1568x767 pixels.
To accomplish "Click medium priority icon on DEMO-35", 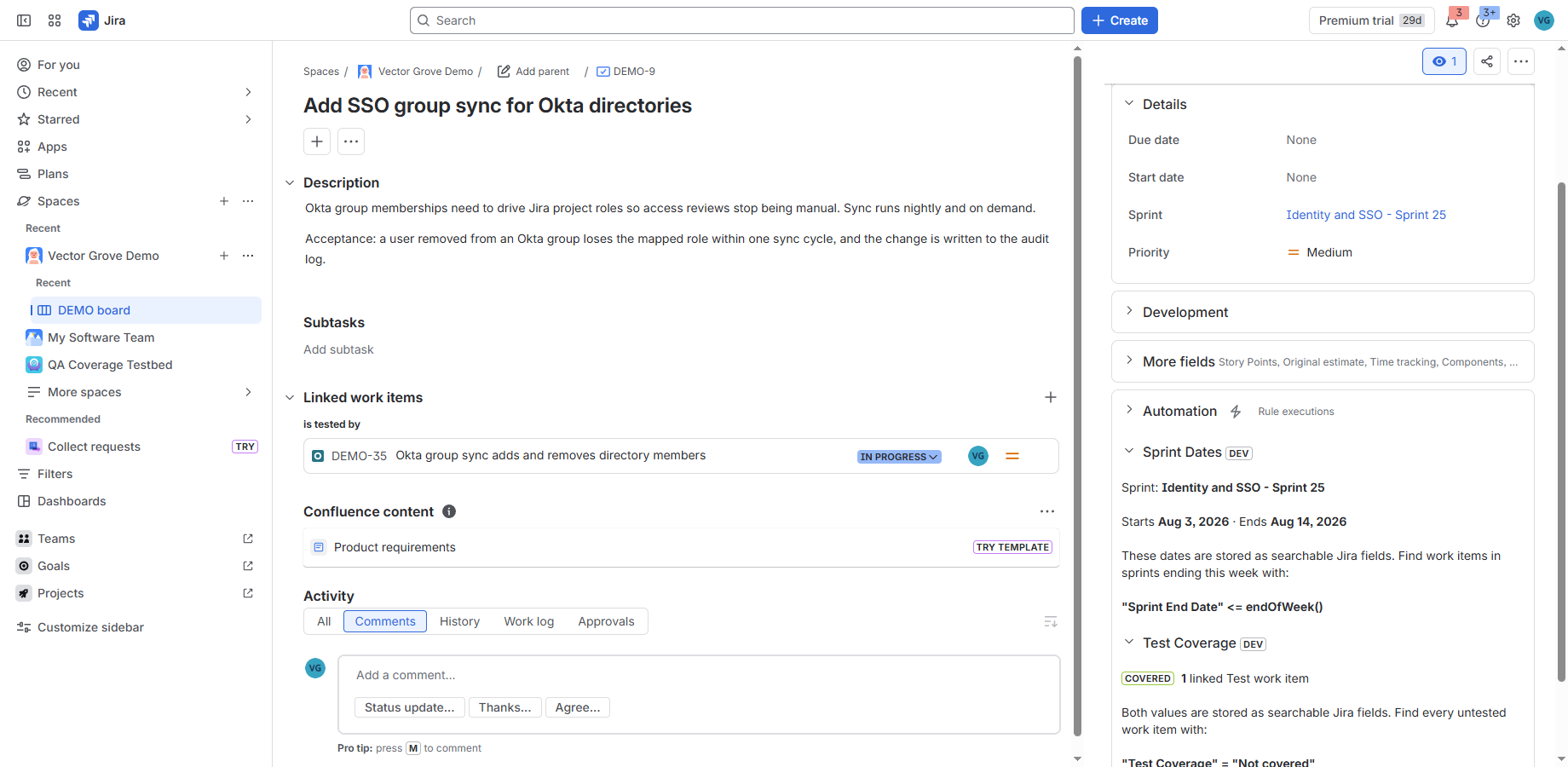I will [1012, 456].
